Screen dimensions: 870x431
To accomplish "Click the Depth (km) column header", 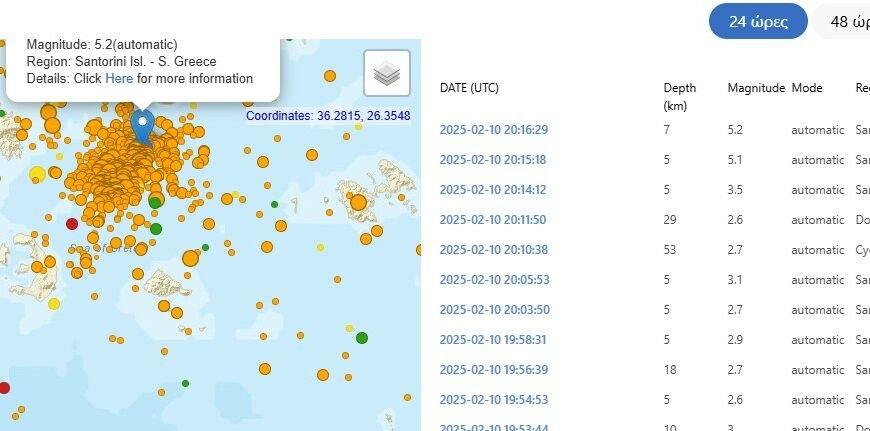I will click(680, 96).
